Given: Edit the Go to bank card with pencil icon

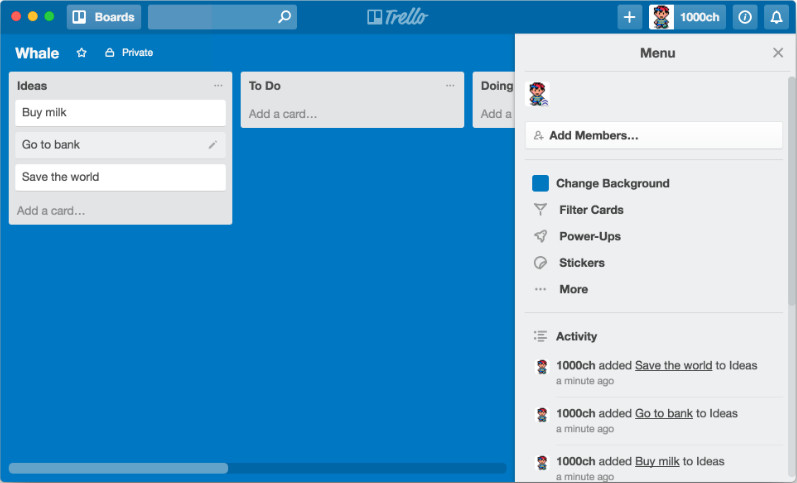Looking at the screenshot, I should pos(213,144).
